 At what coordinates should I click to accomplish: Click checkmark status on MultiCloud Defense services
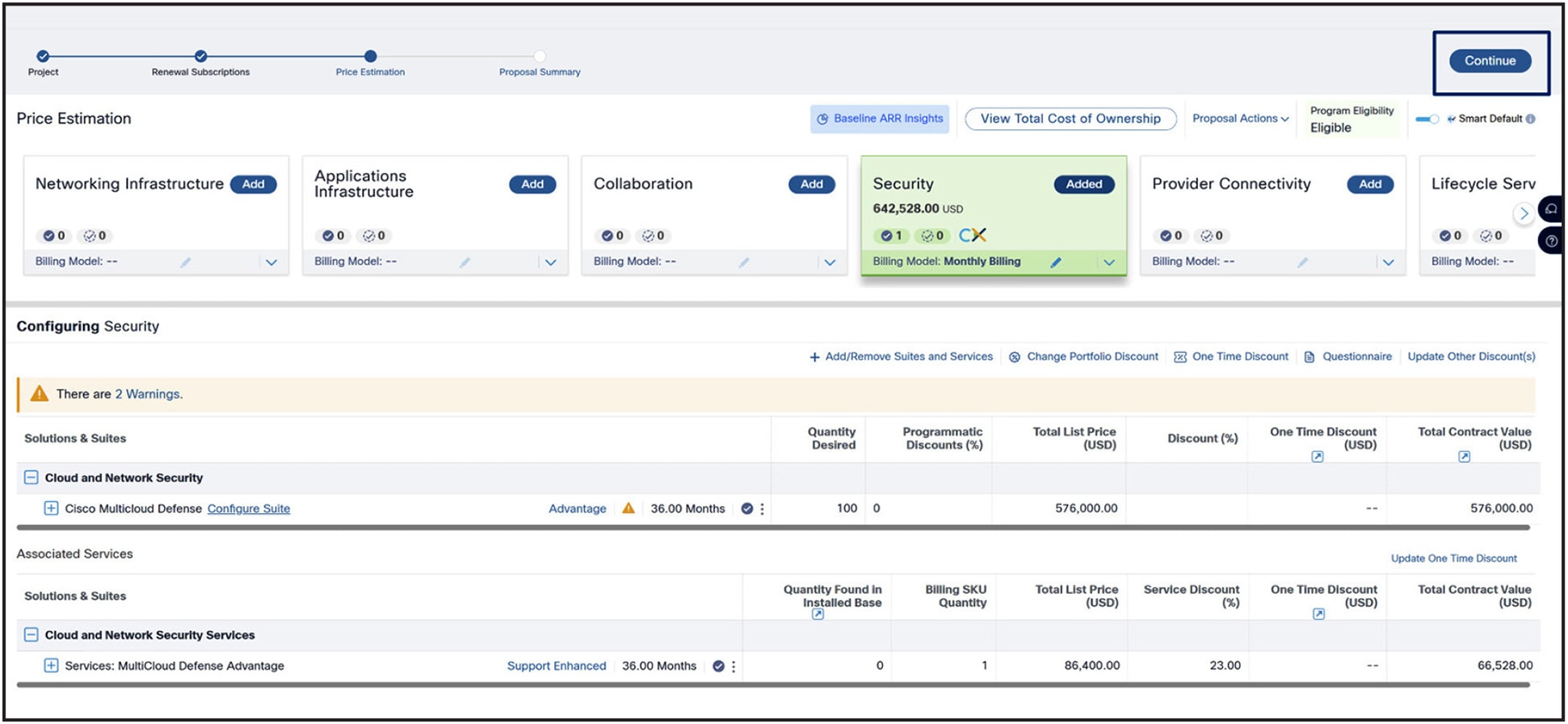pos(718,667)
